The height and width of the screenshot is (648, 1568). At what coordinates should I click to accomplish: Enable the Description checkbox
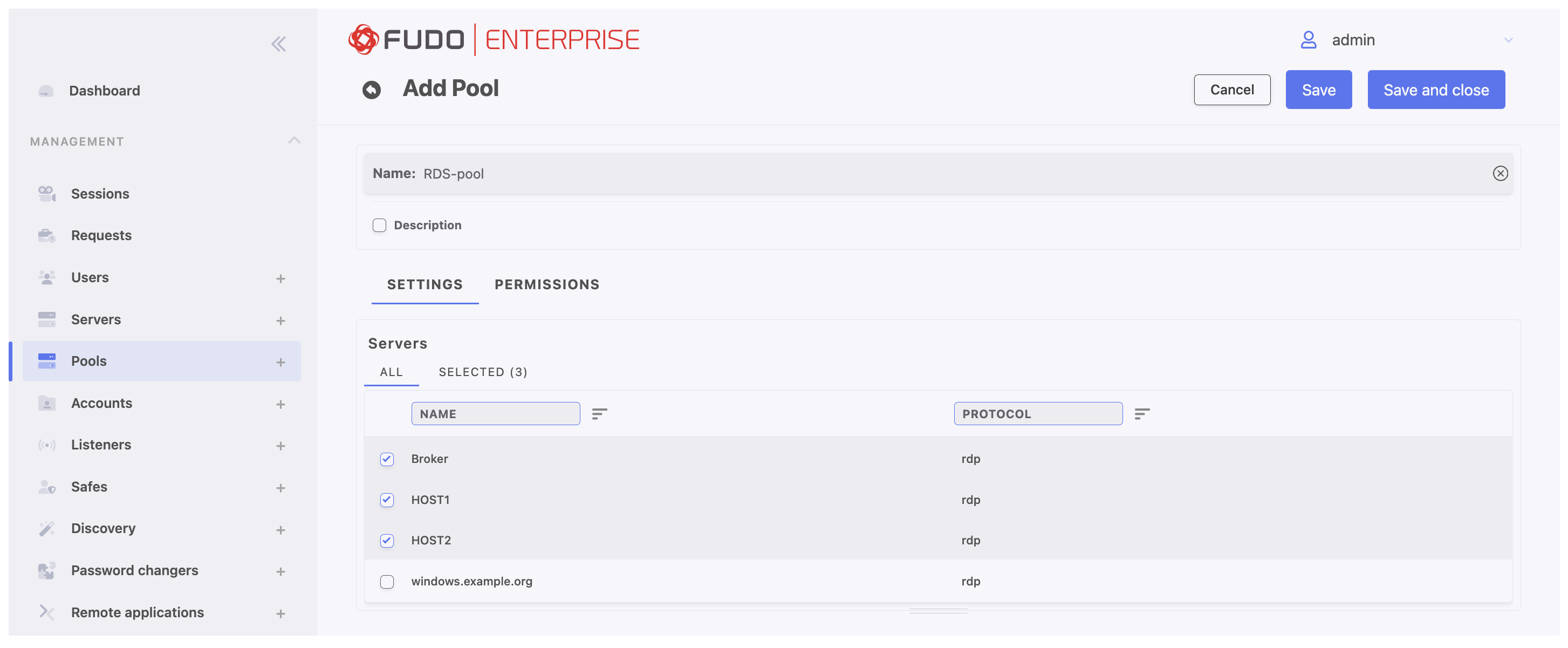[x=379, y=226]
